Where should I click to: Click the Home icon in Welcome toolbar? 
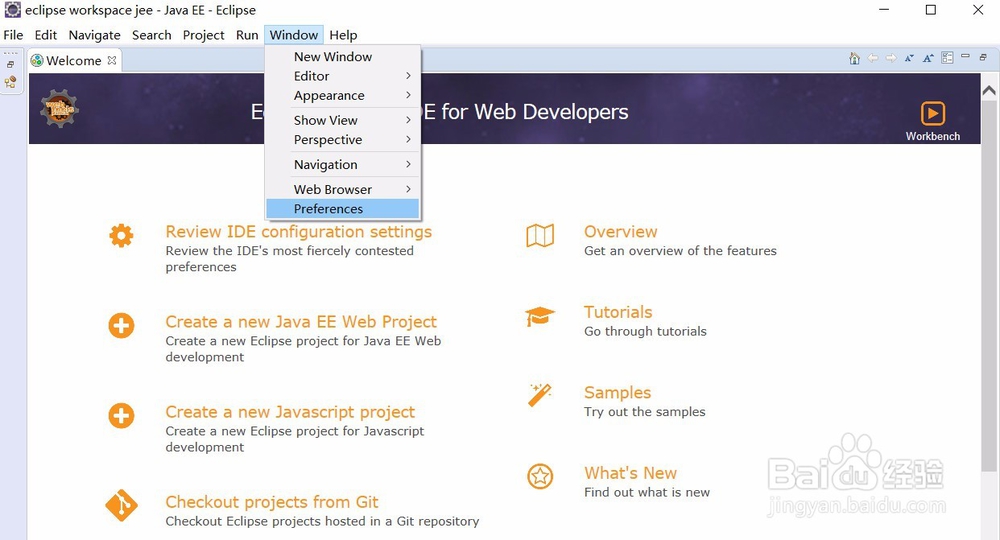point(854,59)
